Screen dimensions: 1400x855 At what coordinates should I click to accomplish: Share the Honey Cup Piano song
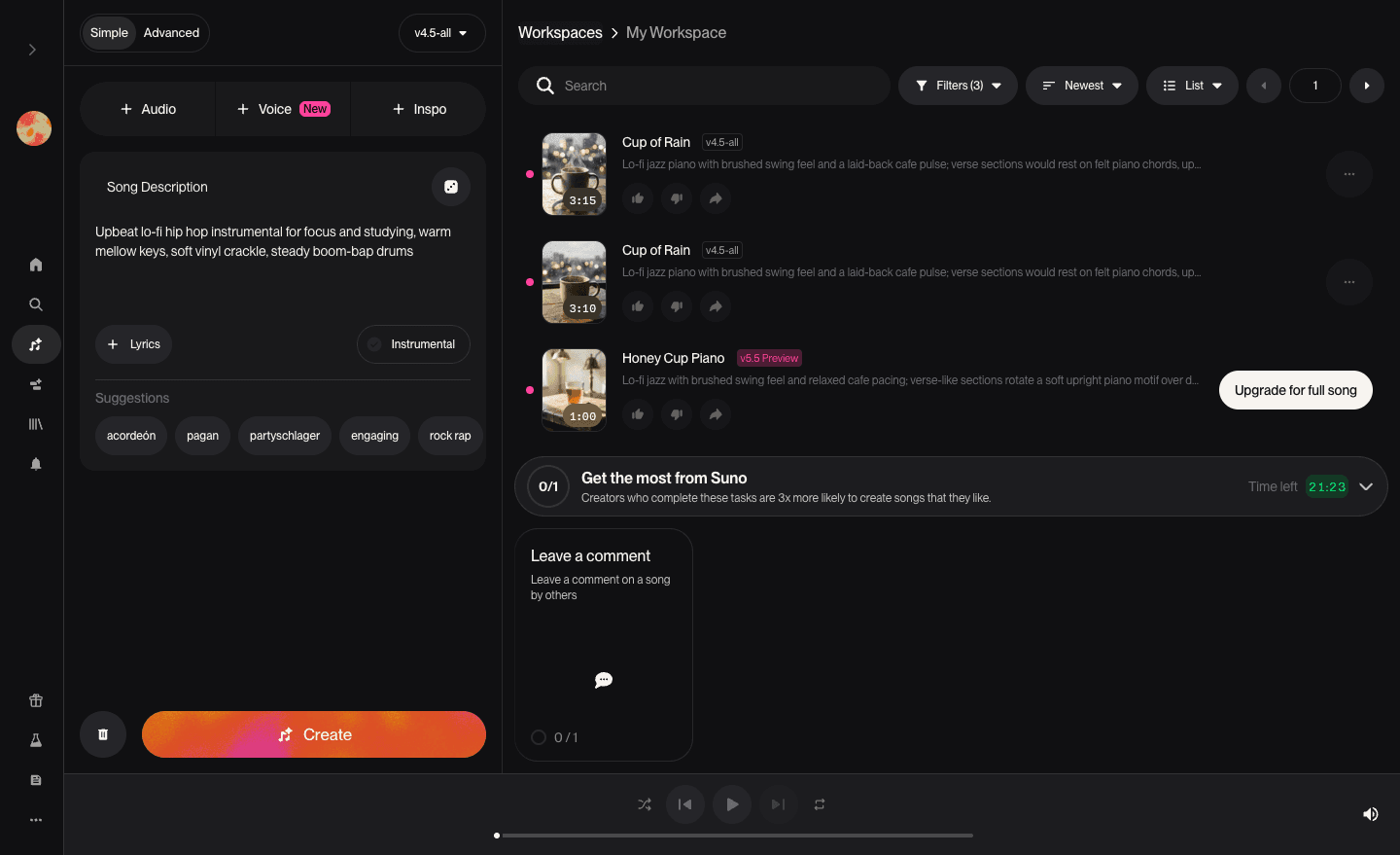[716, 414]
